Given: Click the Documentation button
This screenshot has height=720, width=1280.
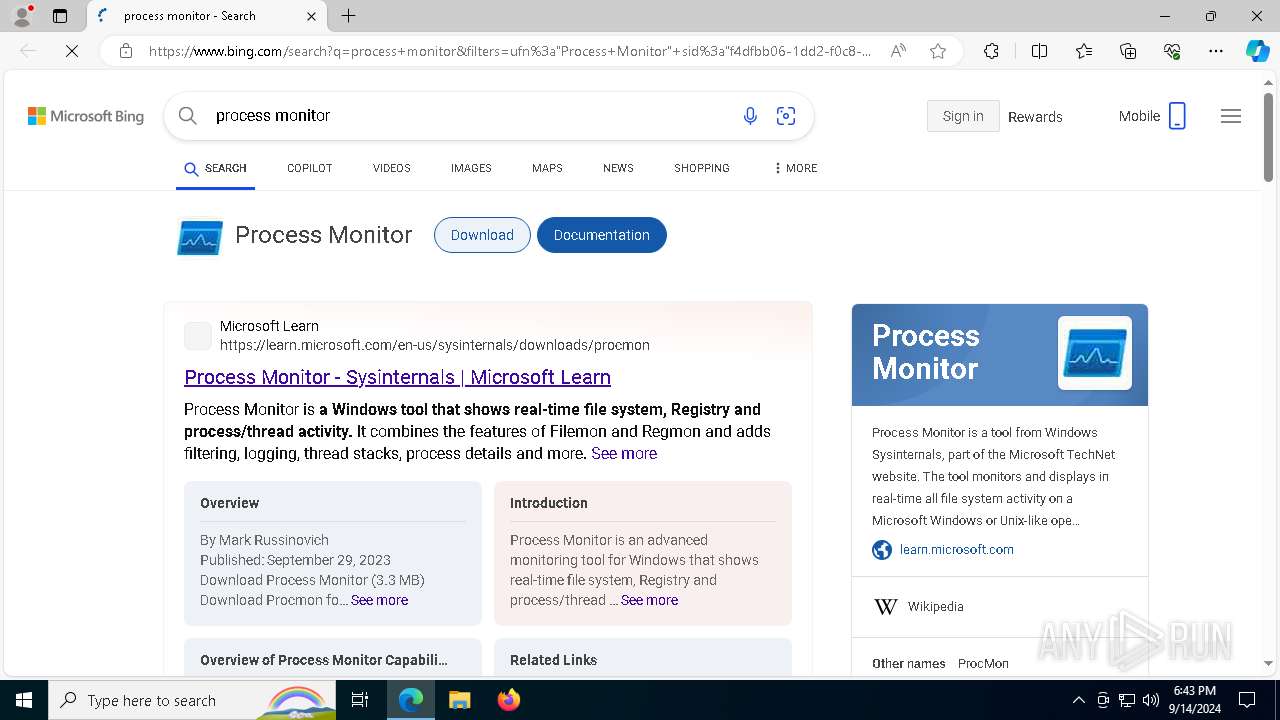Looking at the screenshot, I should point(602,235).
